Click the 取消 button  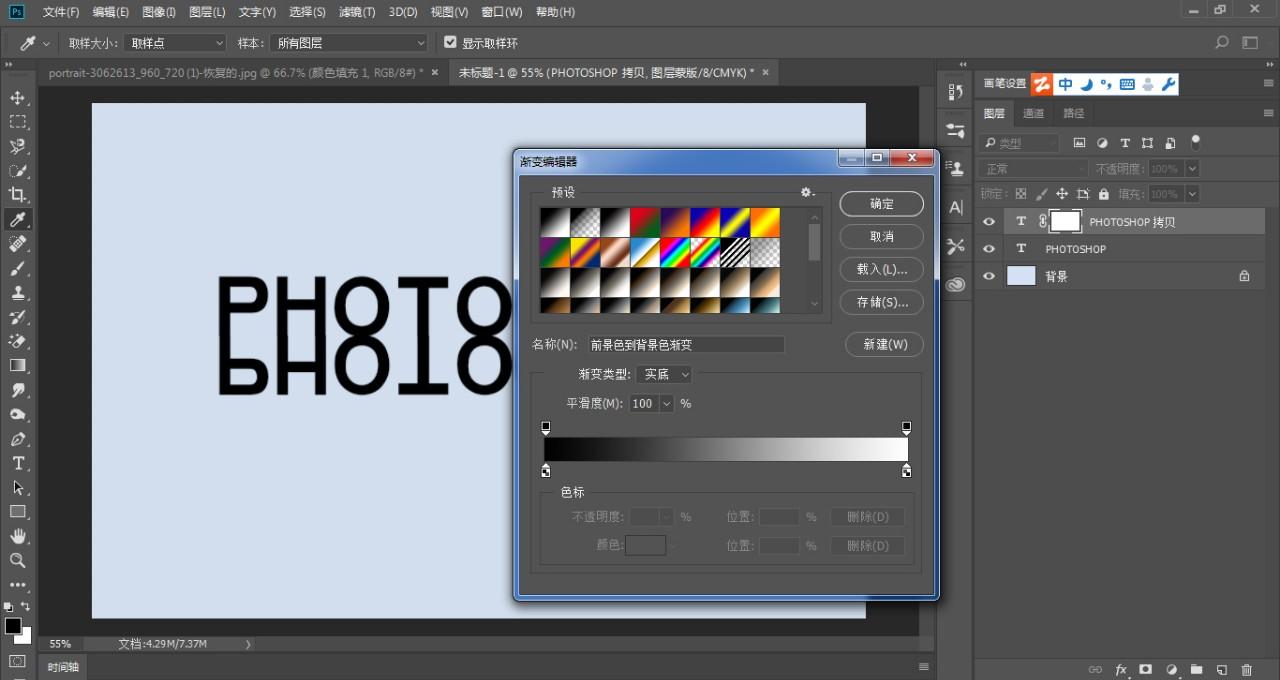coord(882,236)
